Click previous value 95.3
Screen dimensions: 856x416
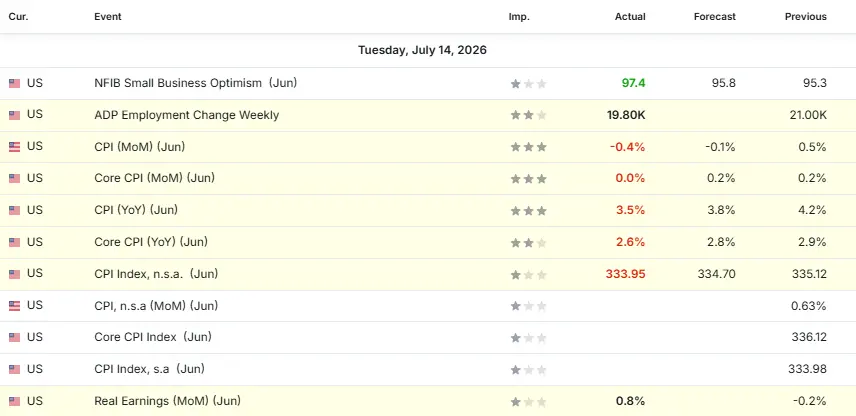click(x=815, y=83)
